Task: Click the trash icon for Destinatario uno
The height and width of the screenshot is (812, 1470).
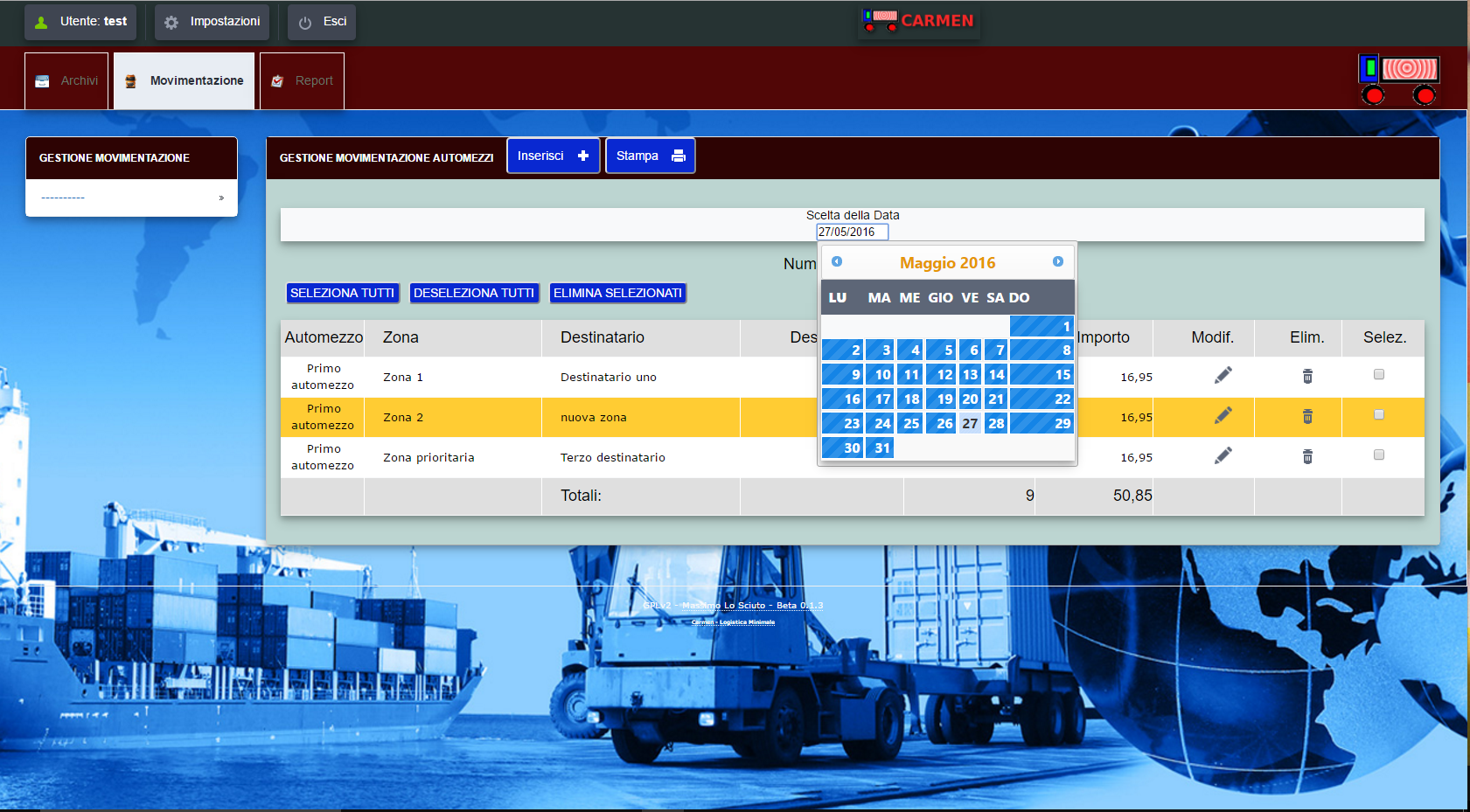Action: 1307,376
